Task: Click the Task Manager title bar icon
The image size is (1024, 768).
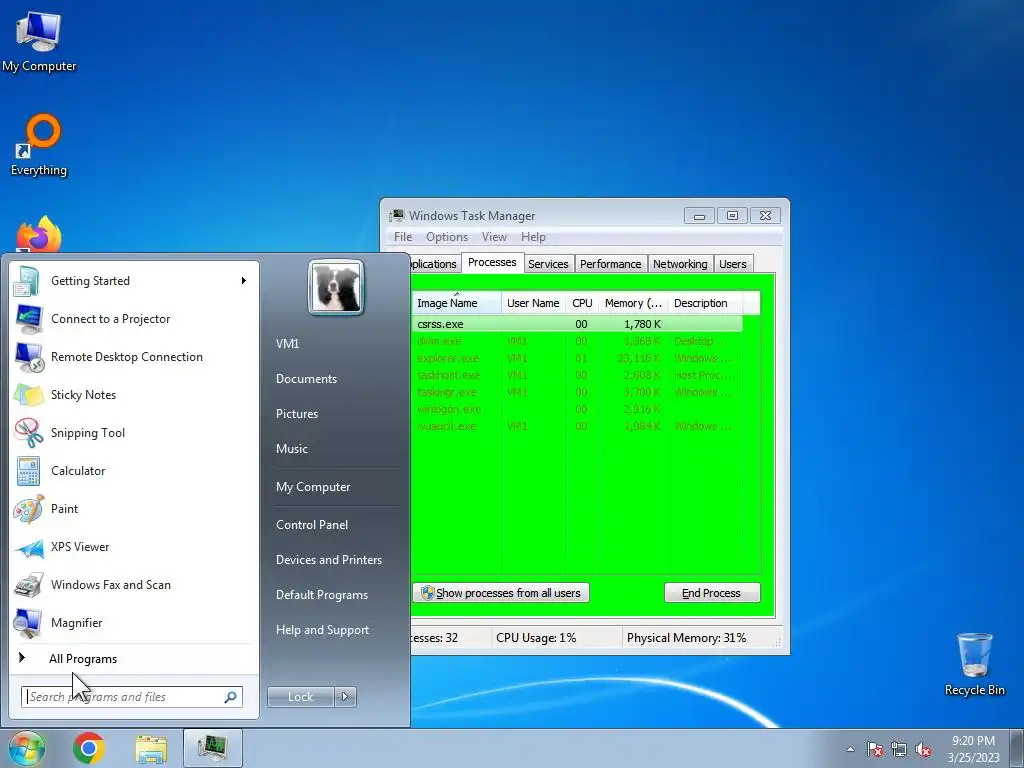Action: point(396,216)
